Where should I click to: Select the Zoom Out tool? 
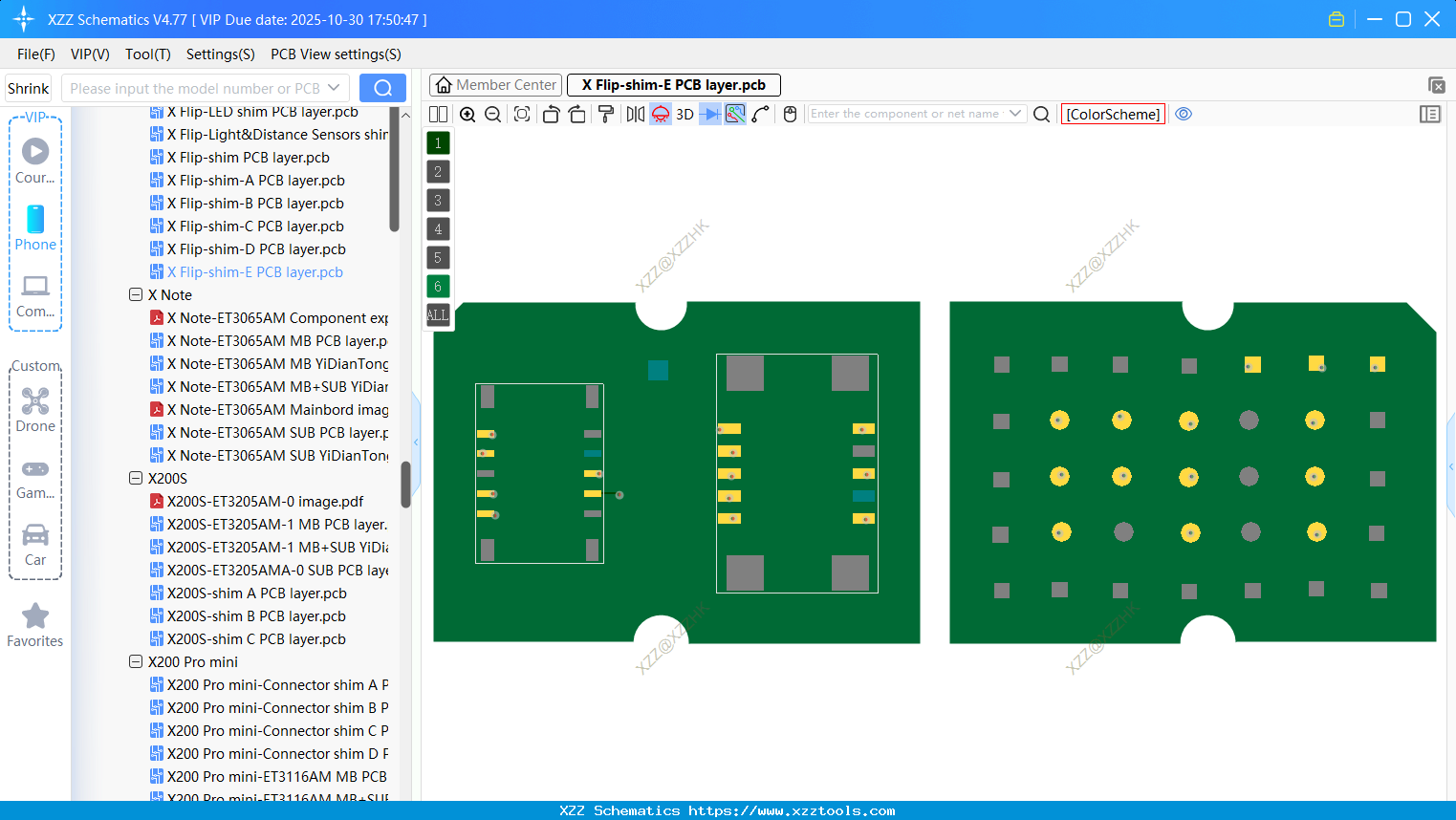[x=491, y=114]
